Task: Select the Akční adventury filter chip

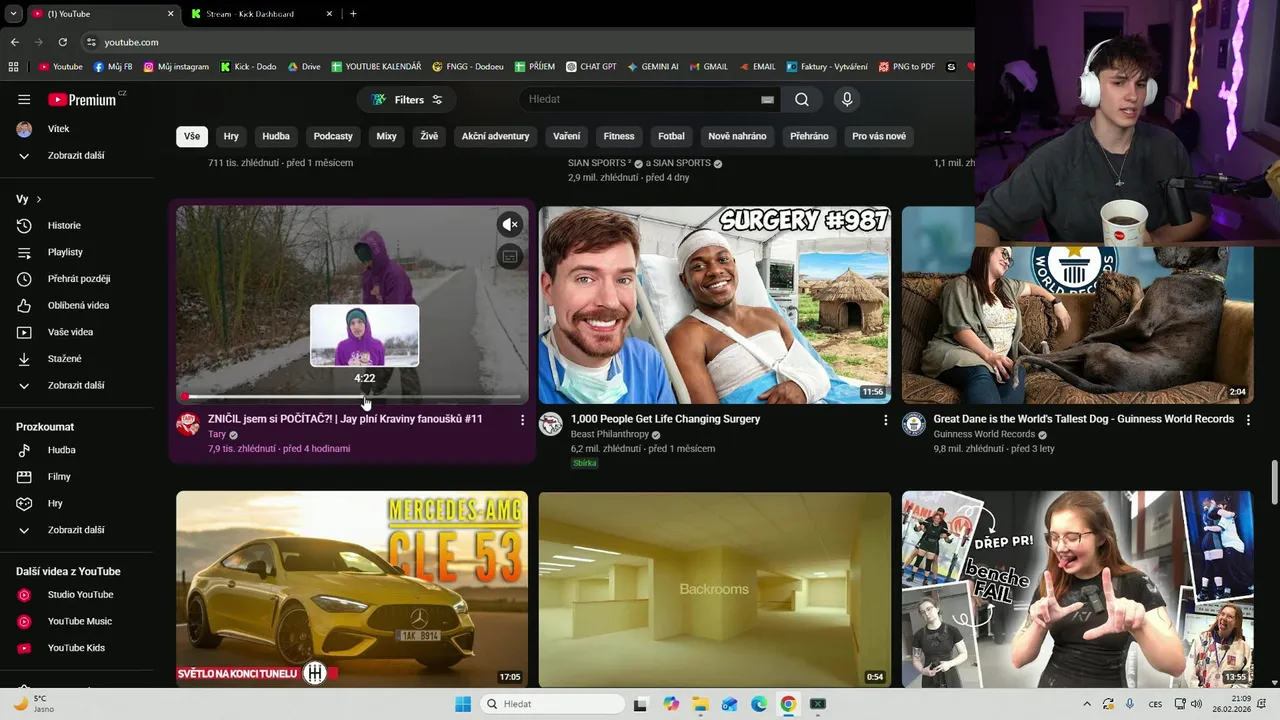Action: tap(495, 136)
